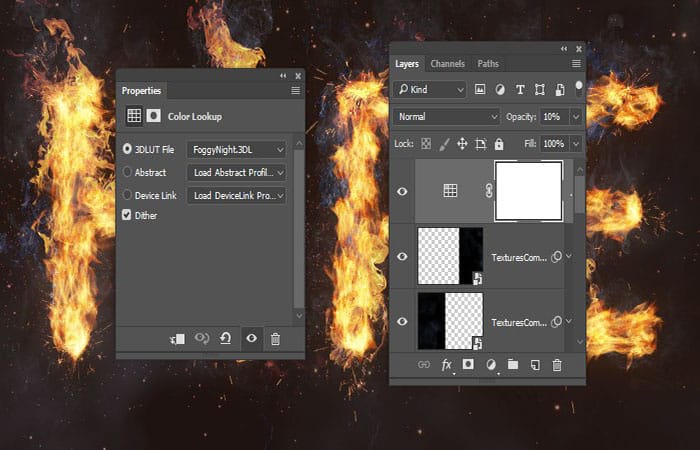Open the FoggyNight.3DL dropdown

coord(237,150)
